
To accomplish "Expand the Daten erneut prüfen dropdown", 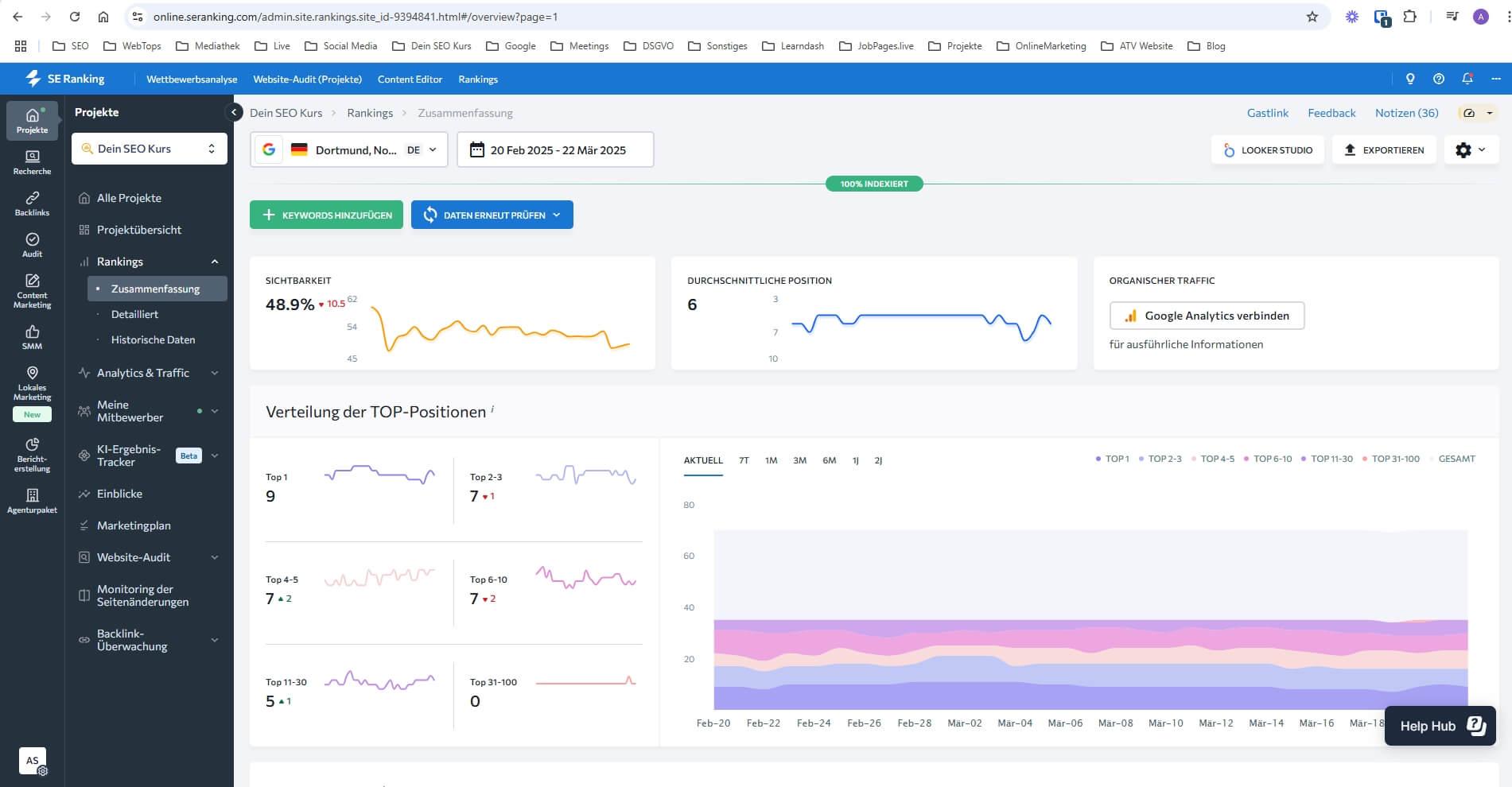I will [x=557, y=215].
